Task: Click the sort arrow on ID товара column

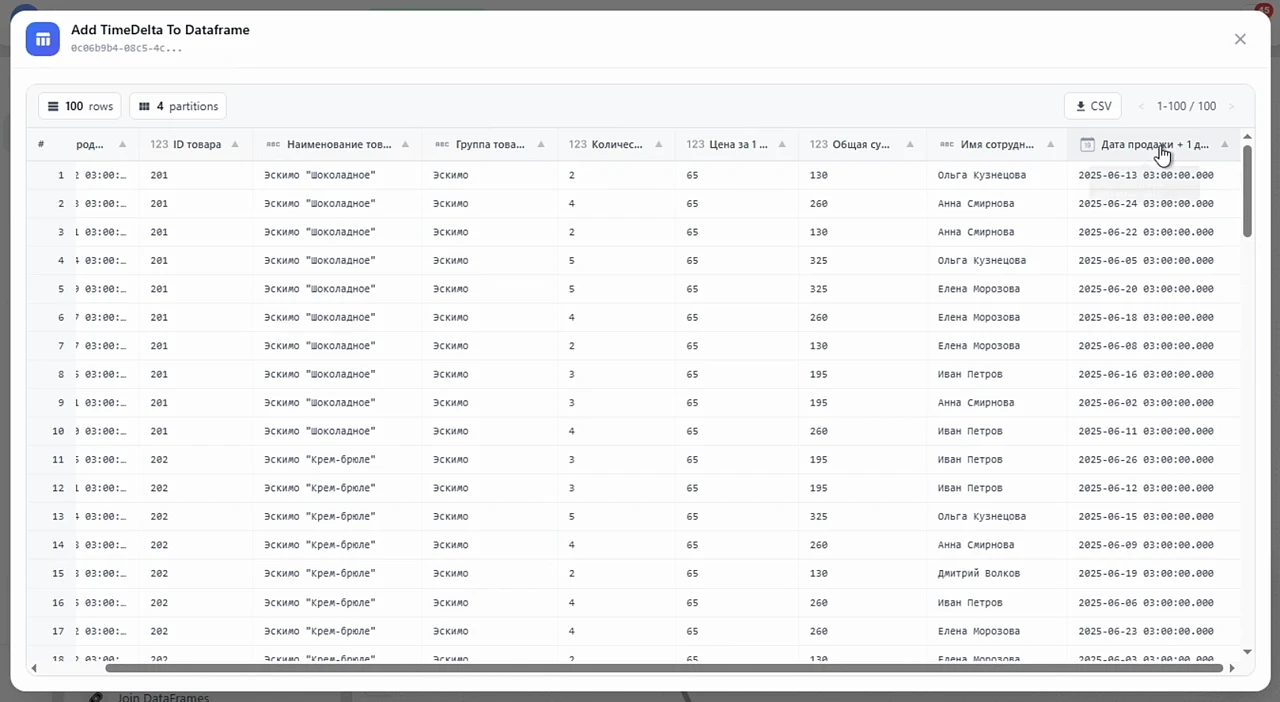Action: tap(235, 144)
